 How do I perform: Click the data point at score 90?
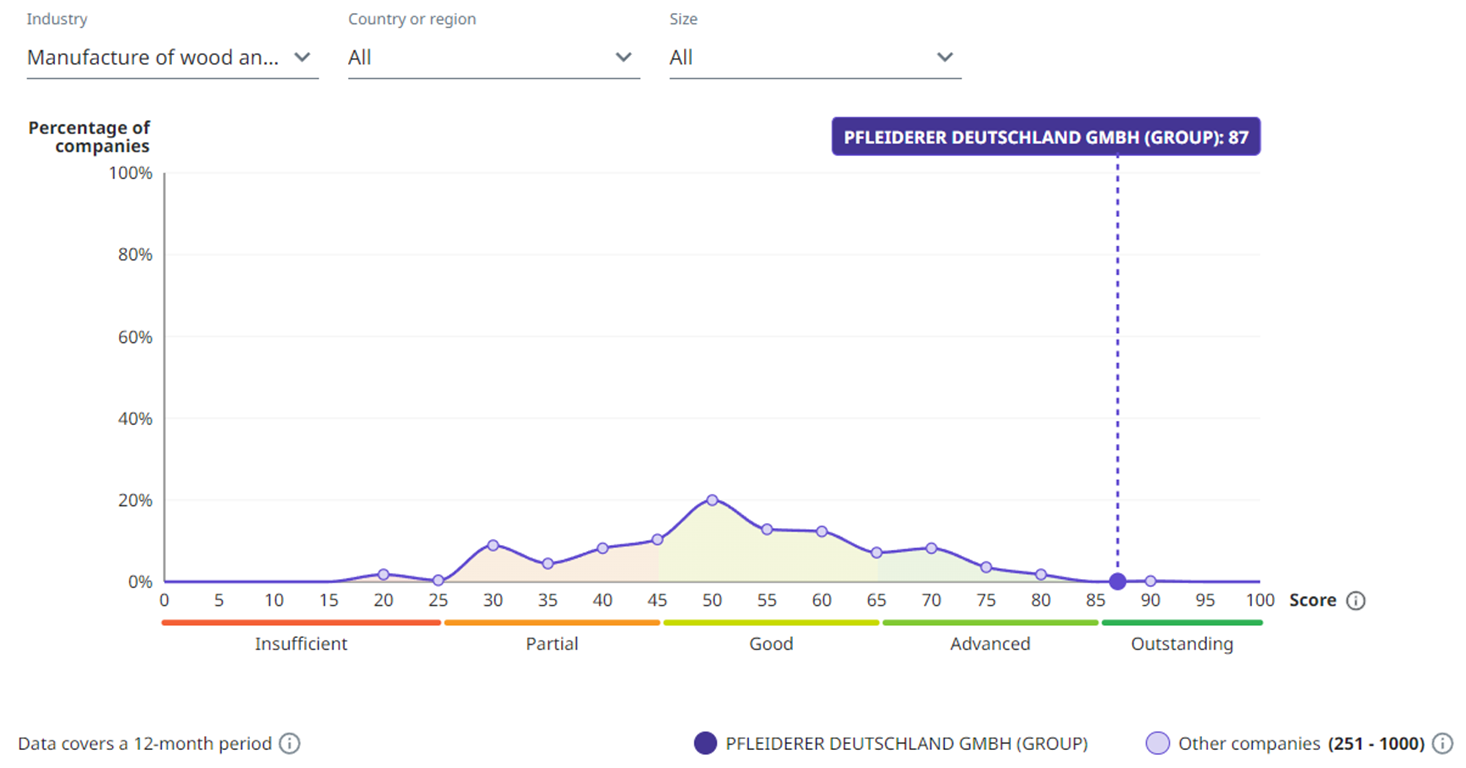pos(1150,581)
